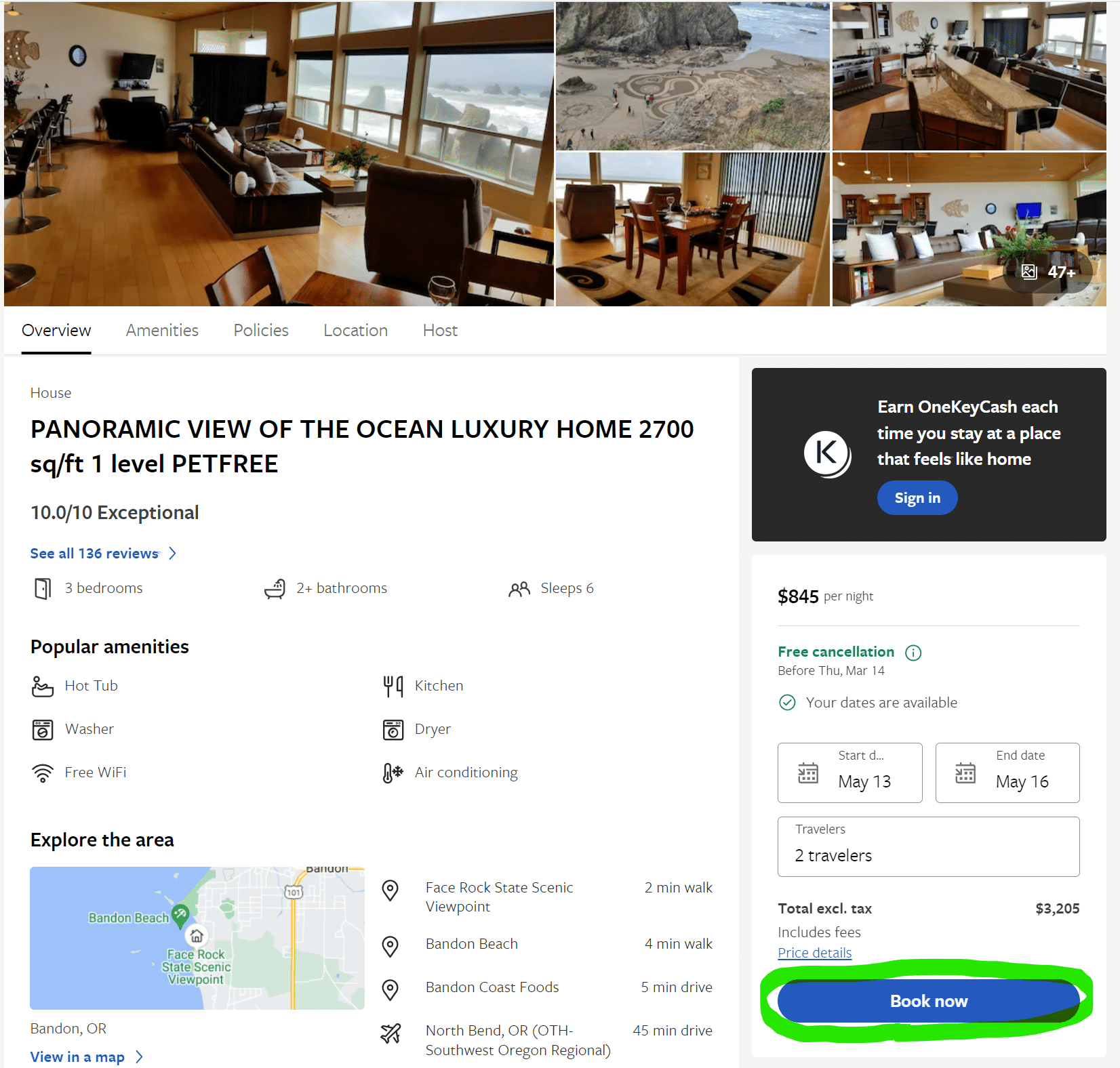Open the Price details link
This screenshot has height=1068, width=1120.
(x=814, y=953)
